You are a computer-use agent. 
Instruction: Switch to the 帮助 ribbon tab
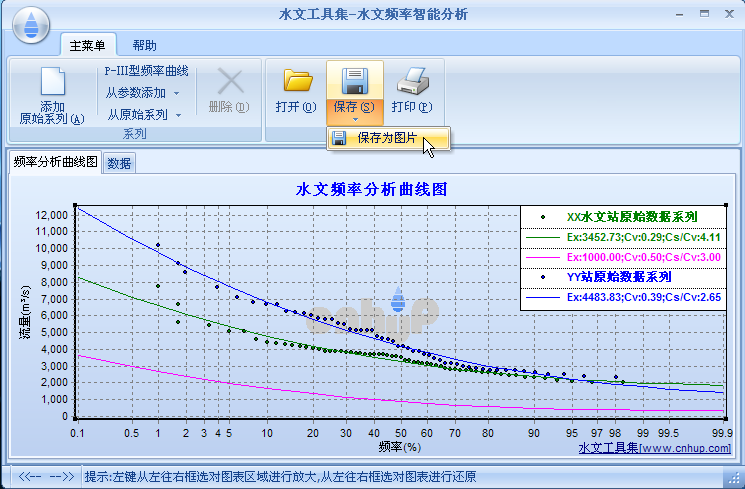(x=144, y=45)
